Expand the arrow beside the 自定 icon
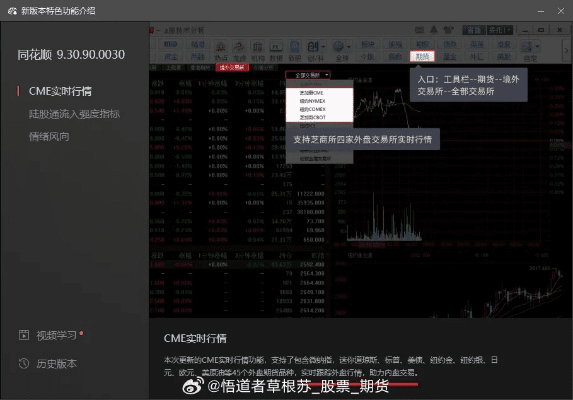573x400 pixels. click(538, 47)
